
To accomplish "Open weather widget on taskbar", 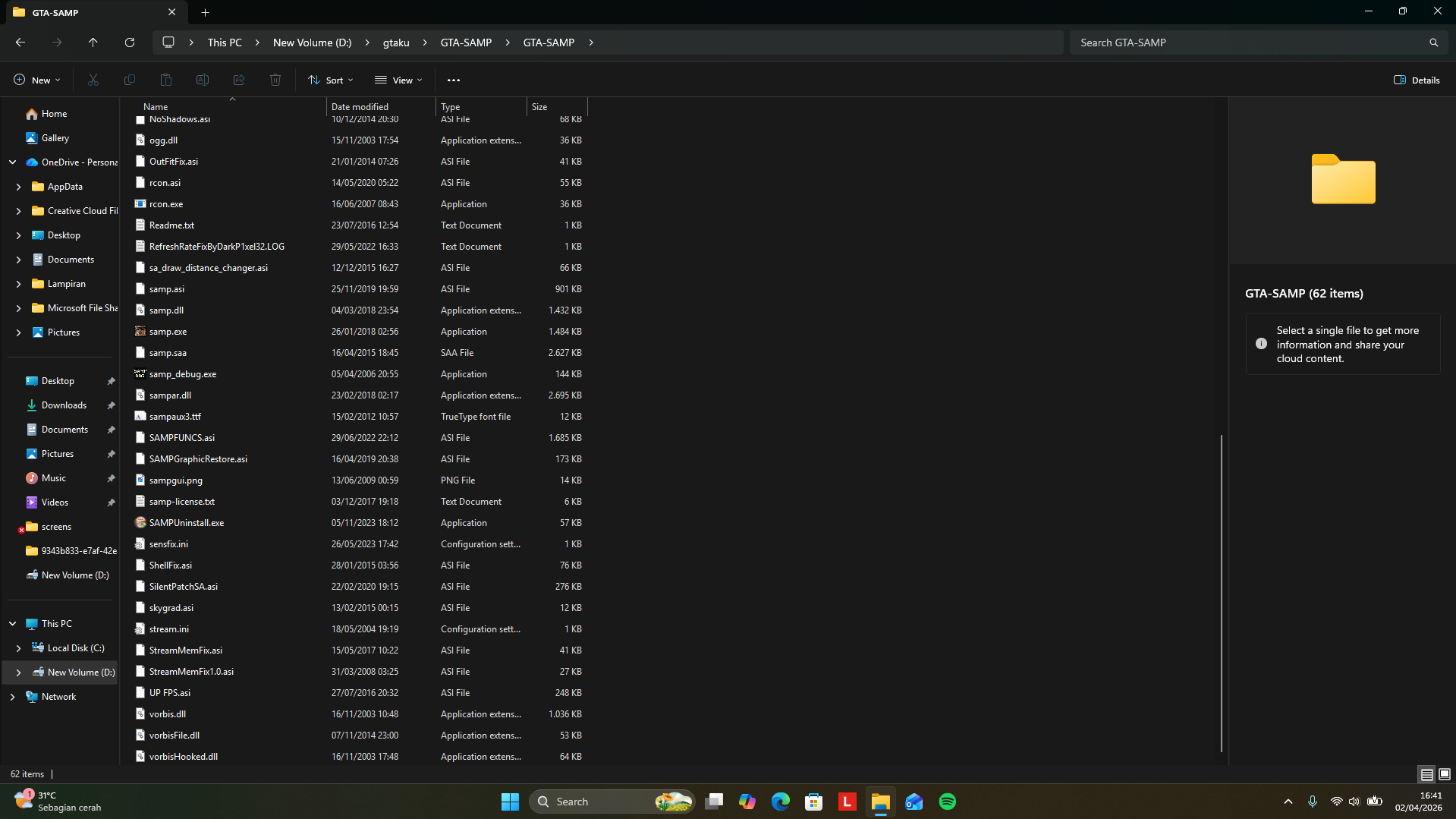I will click(x=58, y=802).
